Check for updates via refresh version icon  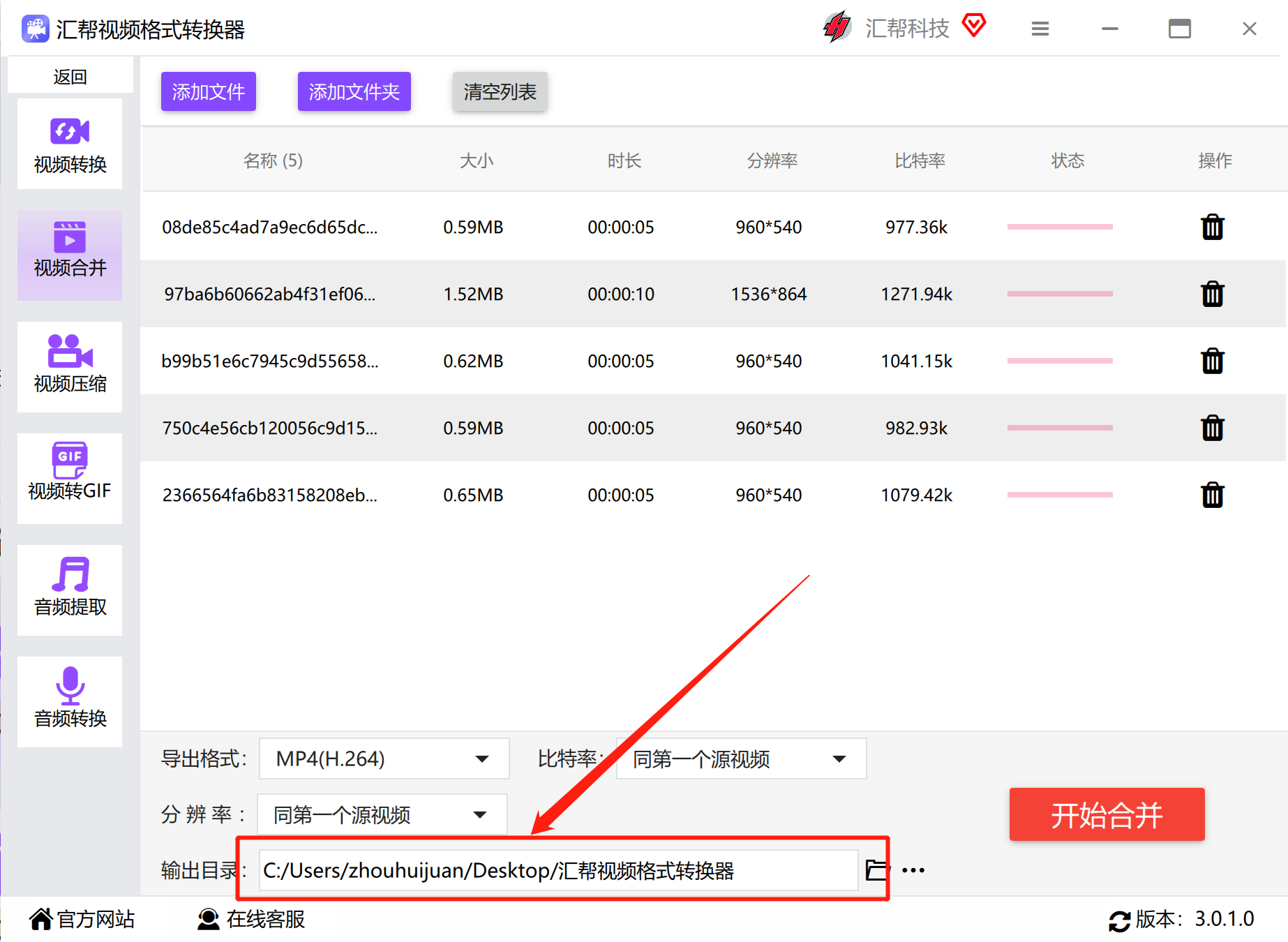(1120, 920)
